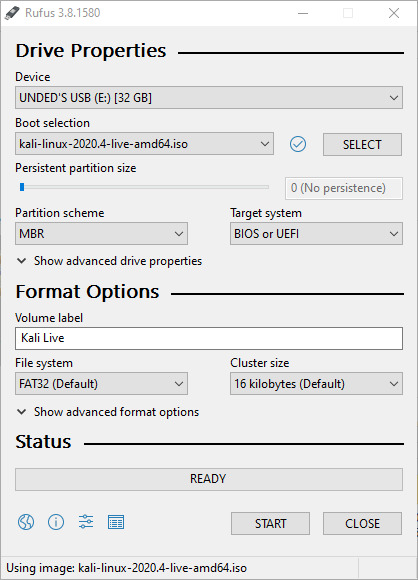The width and height of the screenshot is (418, 580).
Task: Open the Device dropdown
Action: tap(209, 98)
